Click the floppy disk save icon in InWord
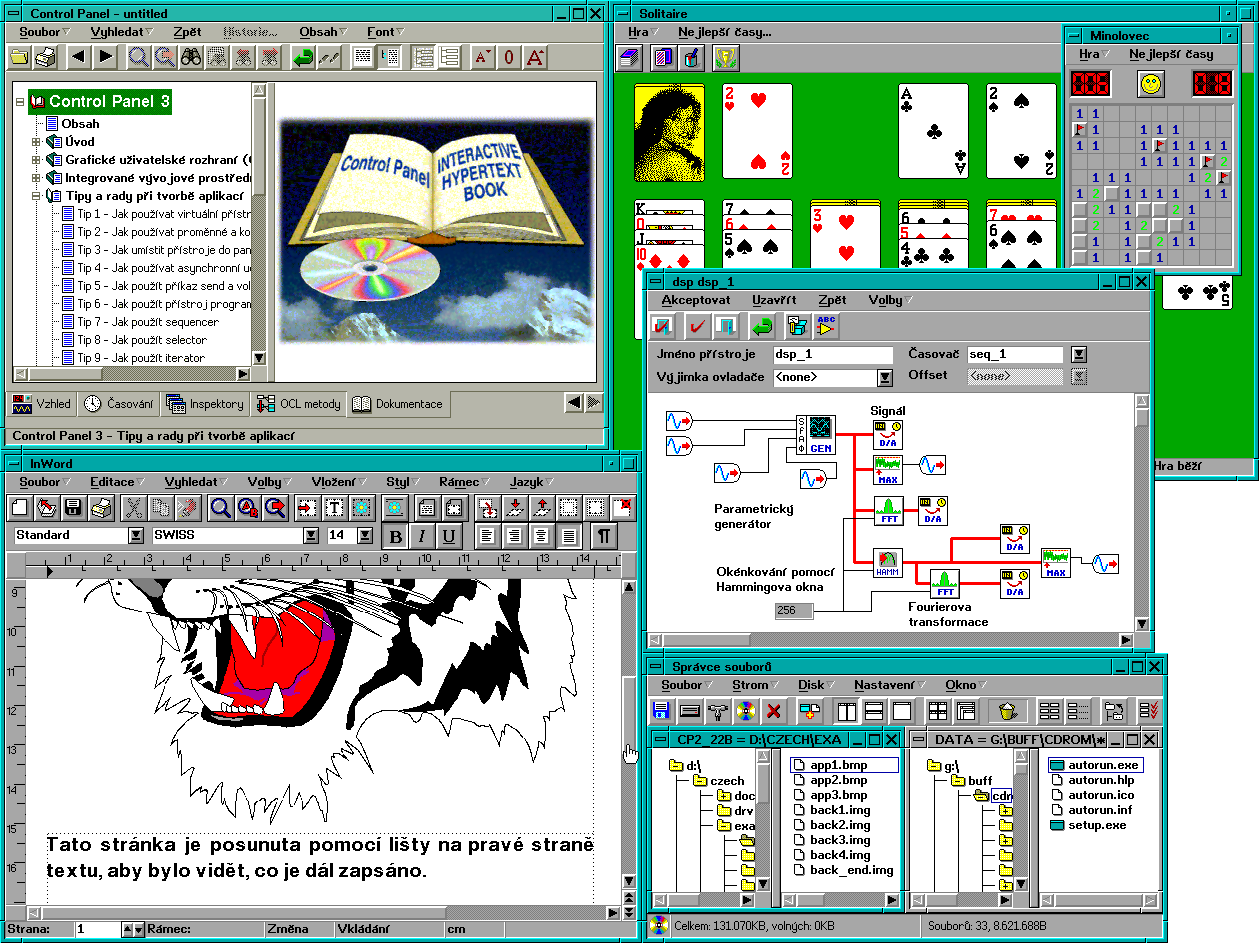The height and width of the screenshot is (943, 1259). pyautogui.click(x=73, y=508)
